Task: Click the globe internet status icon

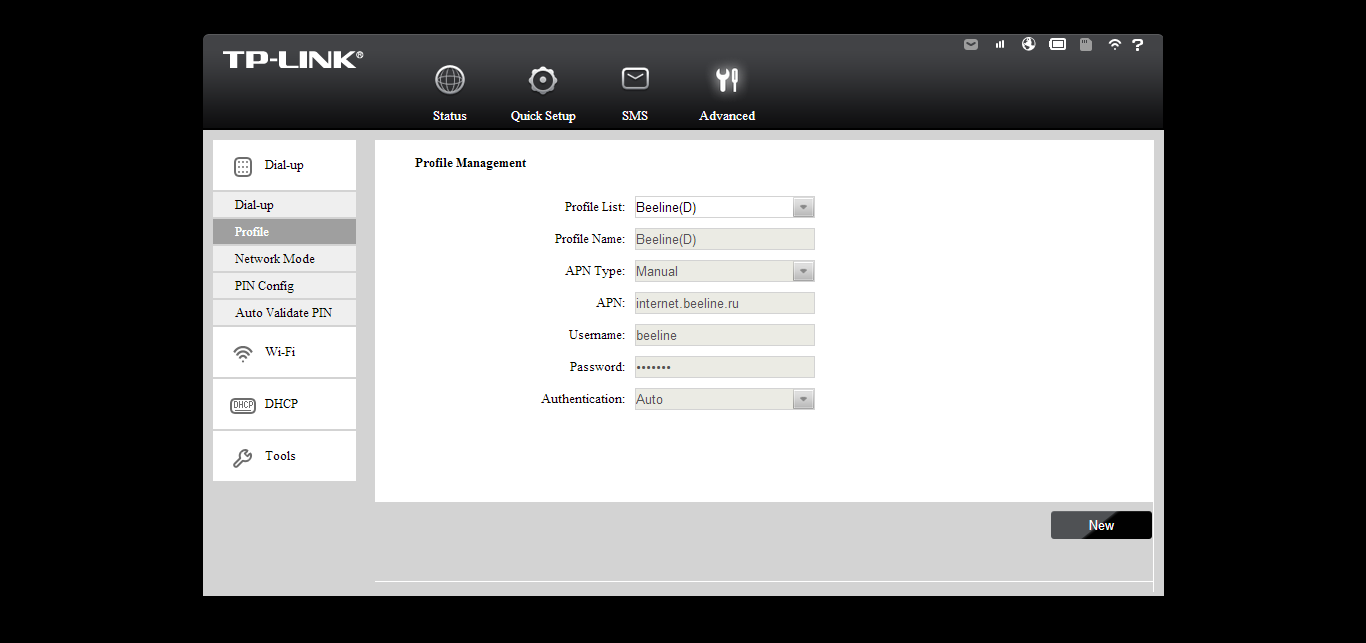Action: coord(1028,45)
